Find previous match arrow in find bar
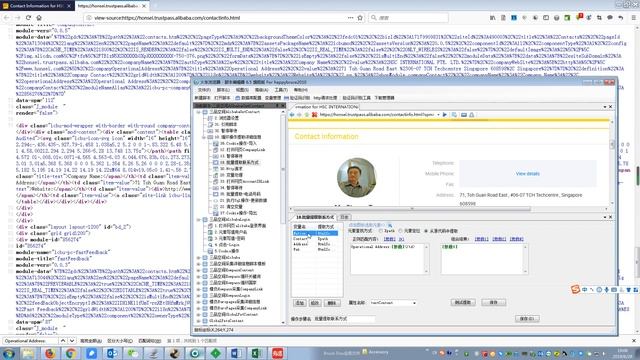The height and width of the screenshot is (360, 640). click(x=63, y=341)
